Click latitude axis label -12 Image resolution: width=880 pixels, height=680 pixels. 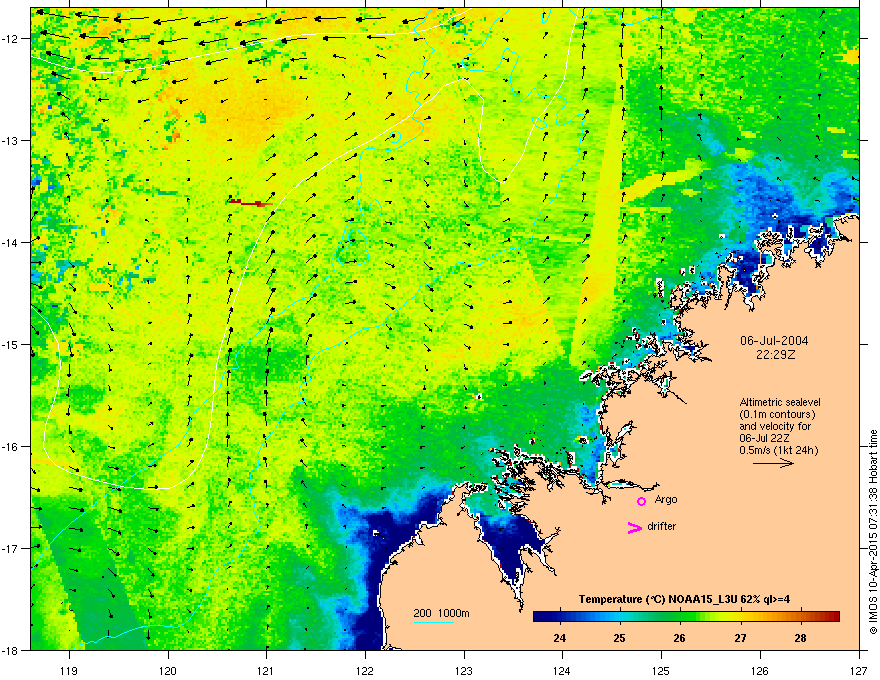[10, 39]
